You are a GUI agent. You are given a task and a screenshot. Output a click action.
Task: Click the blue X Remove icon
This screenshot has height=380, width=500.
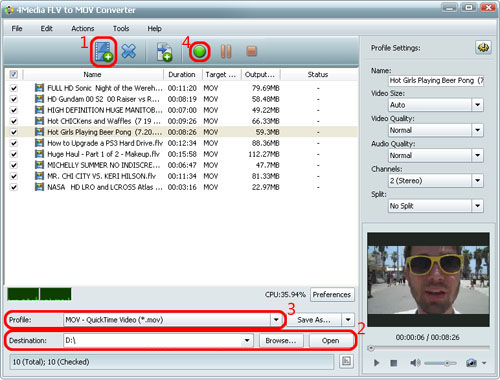[129, 51]
